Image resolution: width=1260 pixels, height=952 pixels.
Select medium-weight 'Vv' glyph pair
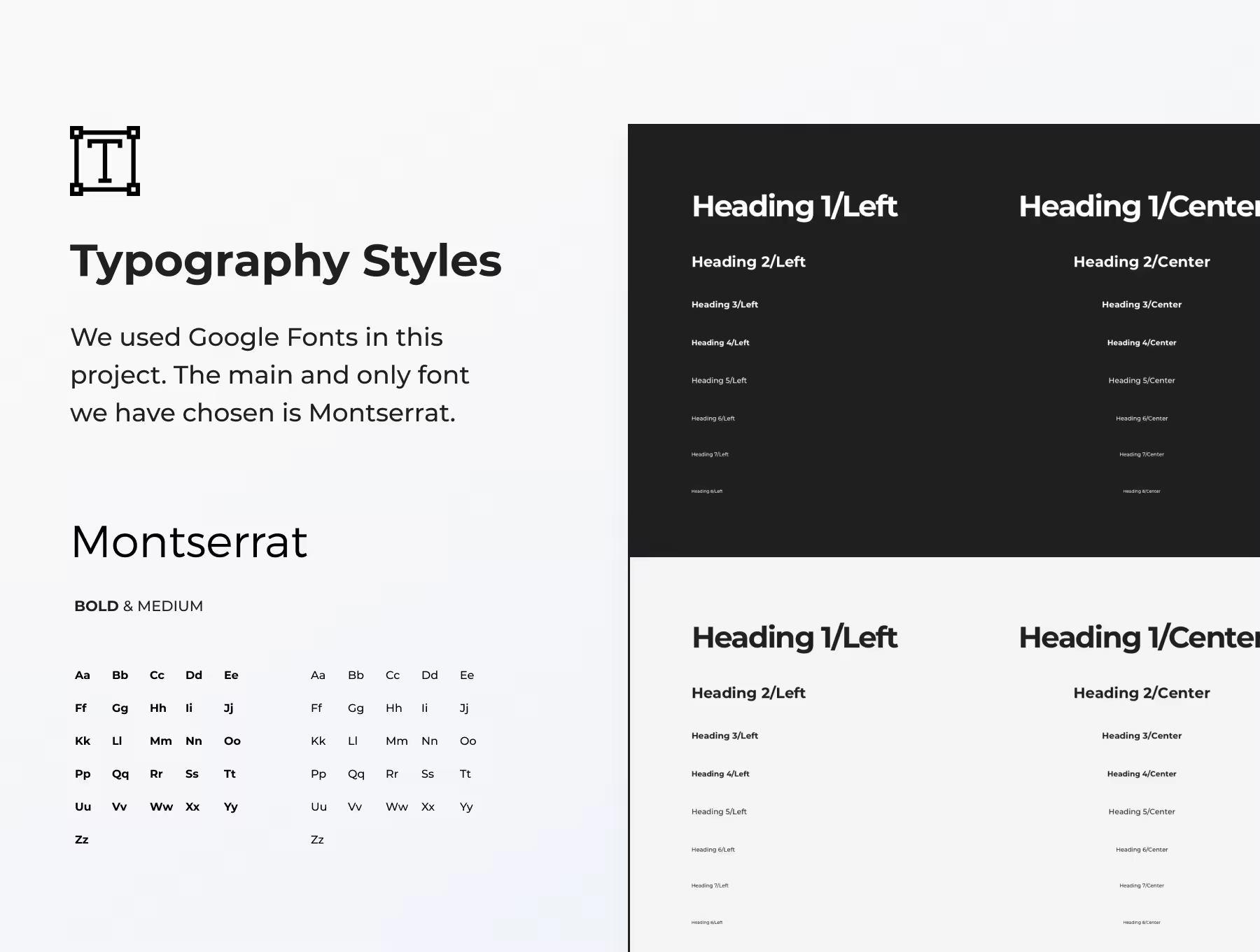355,807
